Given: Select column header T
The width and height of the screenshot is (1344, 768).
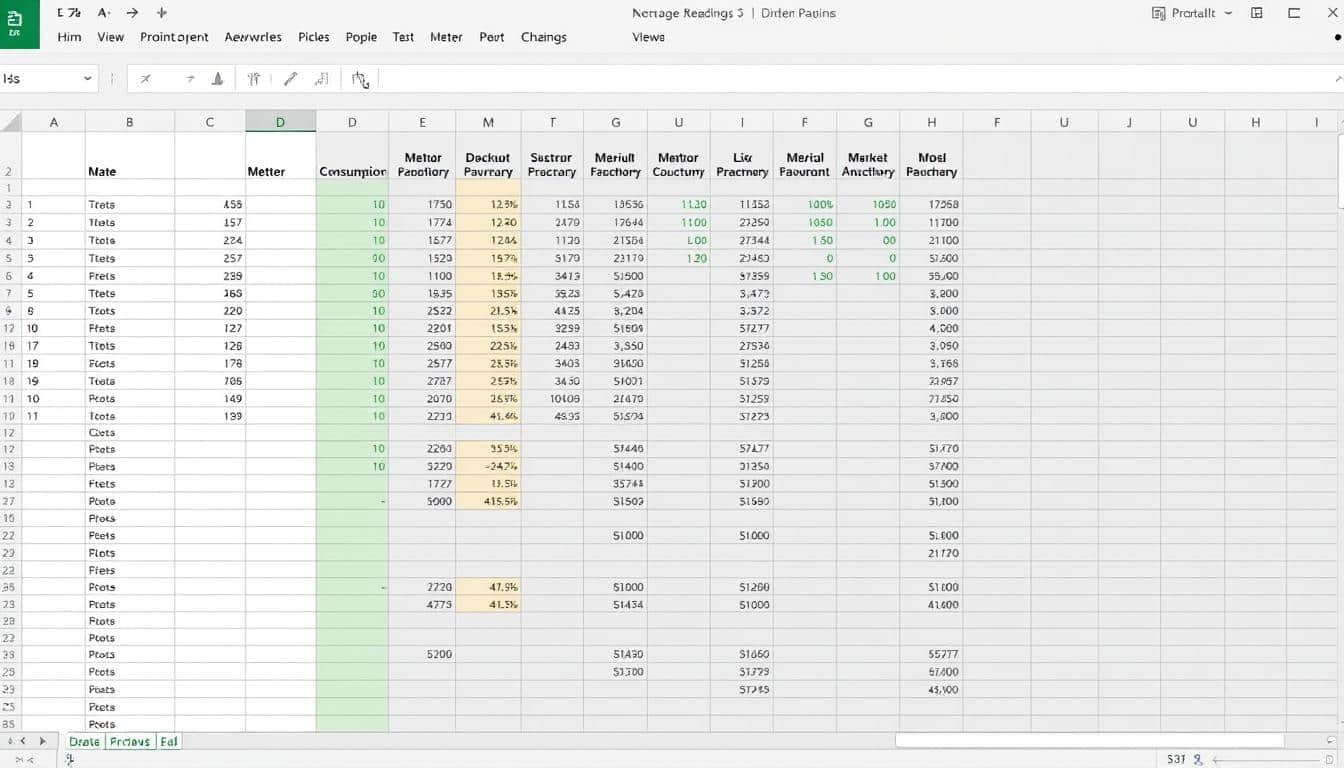Looking at the screenshot, I should (552, 122).
